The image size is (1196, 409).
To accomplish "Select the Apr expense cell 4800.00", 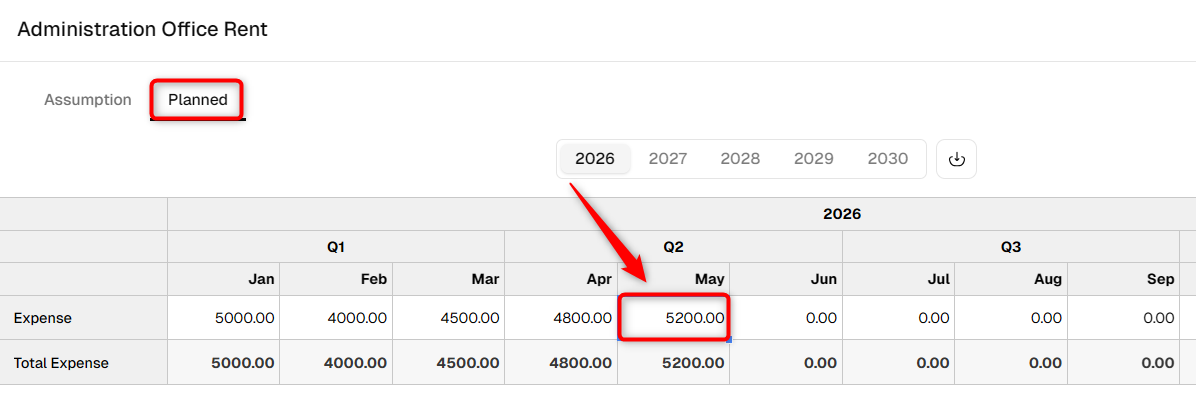I will (x=561, y=318).
